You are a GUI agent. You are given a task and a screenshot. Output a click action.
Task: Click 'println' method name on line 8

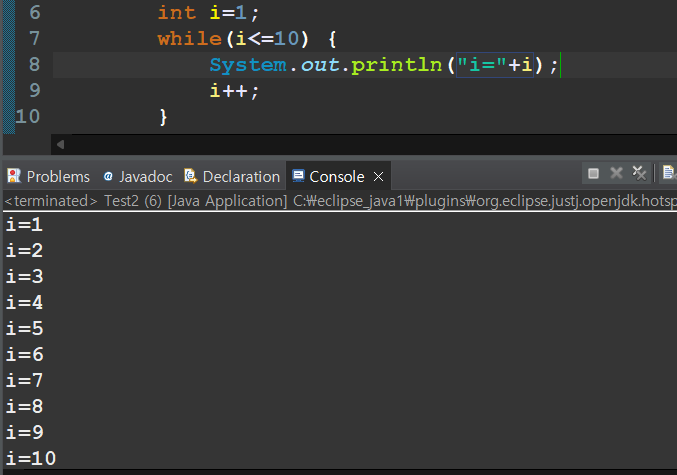click(397, 65)
